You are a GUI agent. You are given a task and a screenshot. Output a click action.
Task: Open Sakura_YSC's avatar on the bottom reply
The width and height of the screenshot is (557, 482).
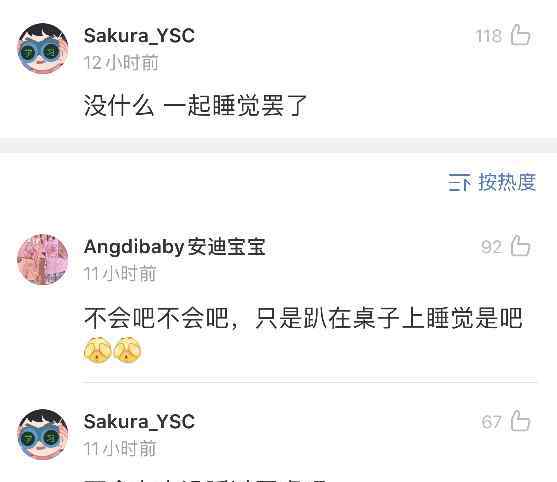(43, 434)
